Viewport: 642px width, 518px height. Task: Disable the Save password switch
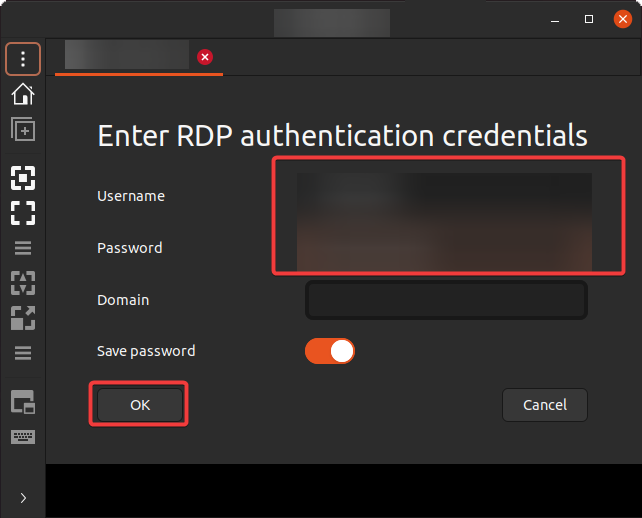(330, 351)
